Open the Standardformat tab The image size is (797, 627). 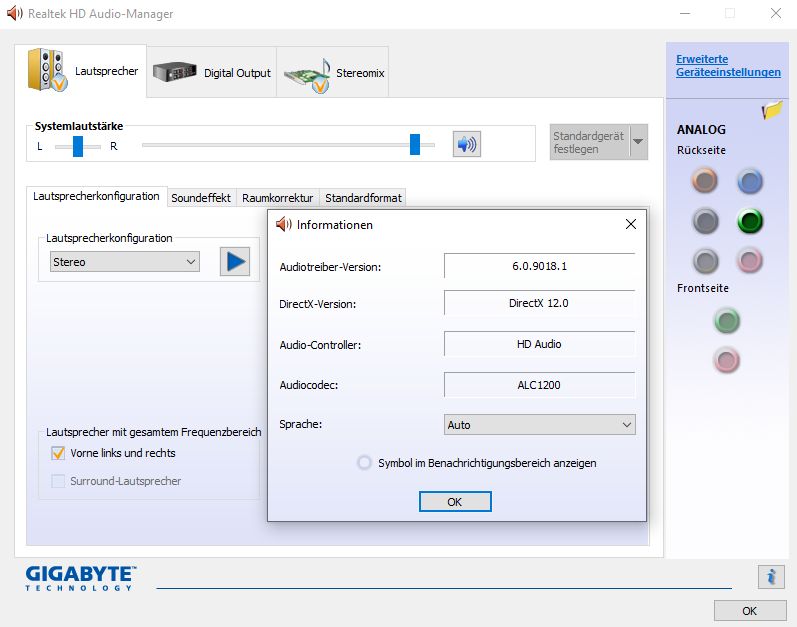coord(363,198)
